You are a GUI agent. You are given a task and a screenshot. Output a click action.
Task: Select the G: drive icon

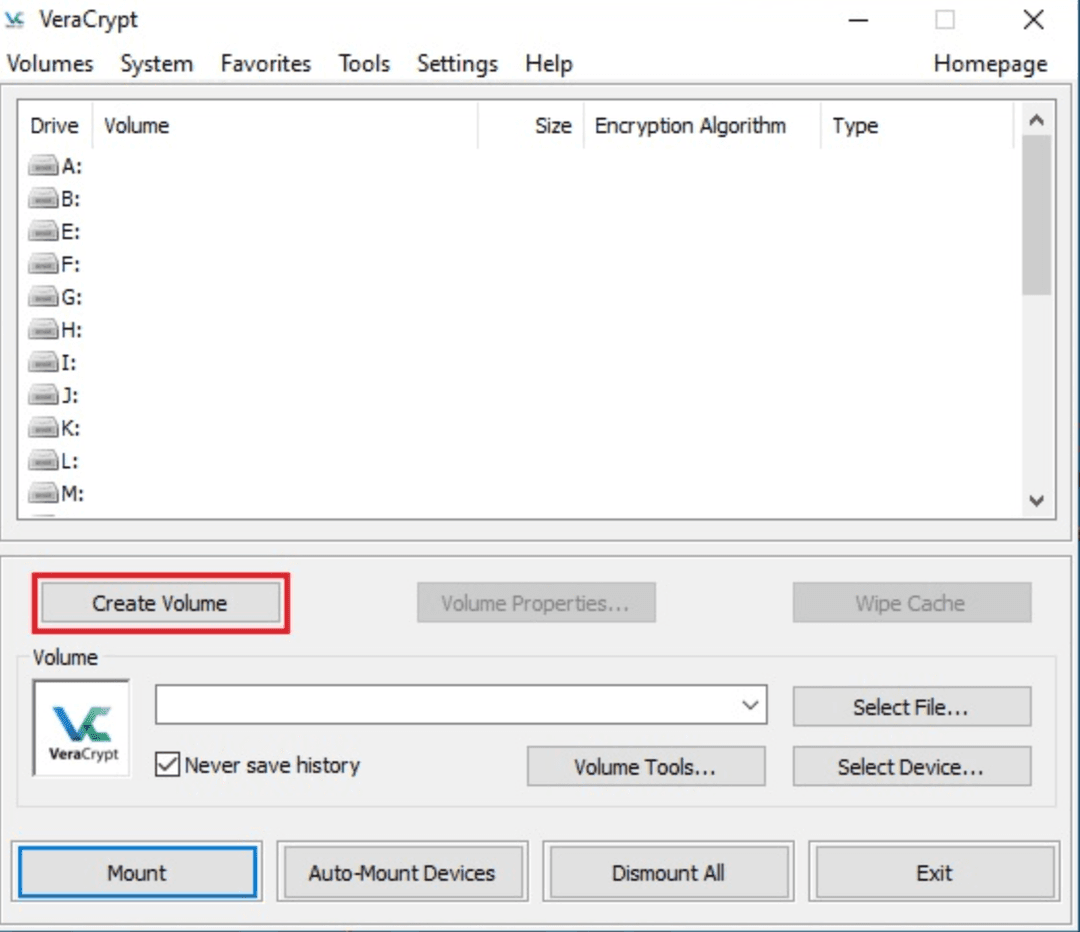(x=43, y=297)
